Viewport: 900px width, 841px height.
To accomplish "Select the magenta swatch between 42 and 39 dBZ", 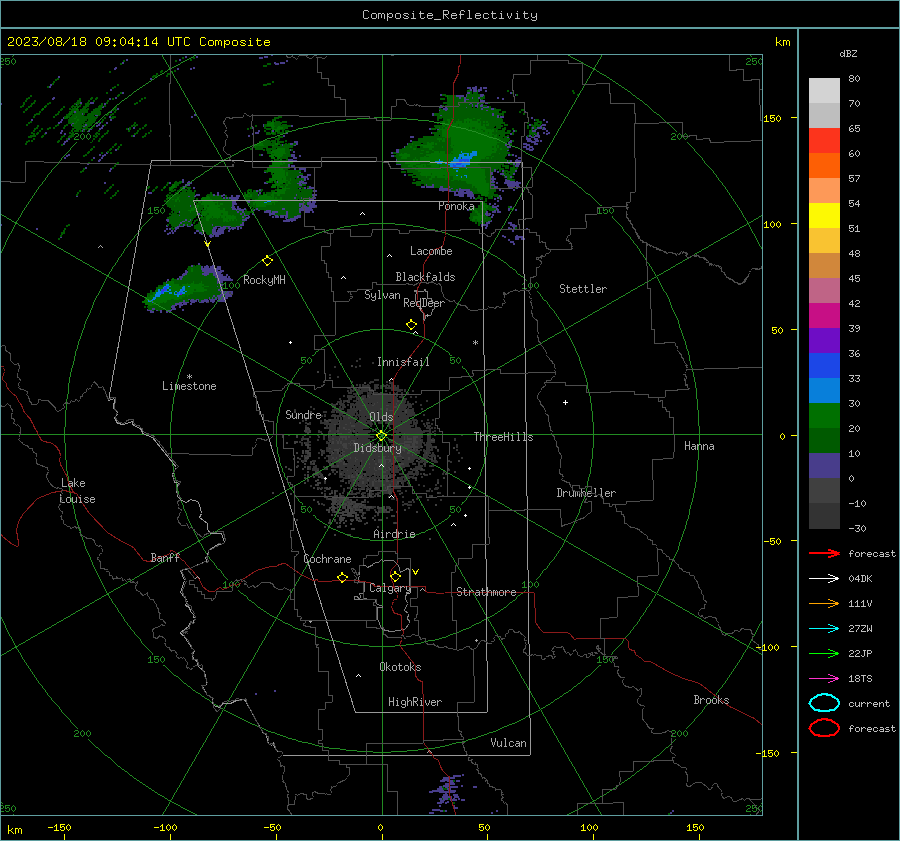I will point(824,316).
